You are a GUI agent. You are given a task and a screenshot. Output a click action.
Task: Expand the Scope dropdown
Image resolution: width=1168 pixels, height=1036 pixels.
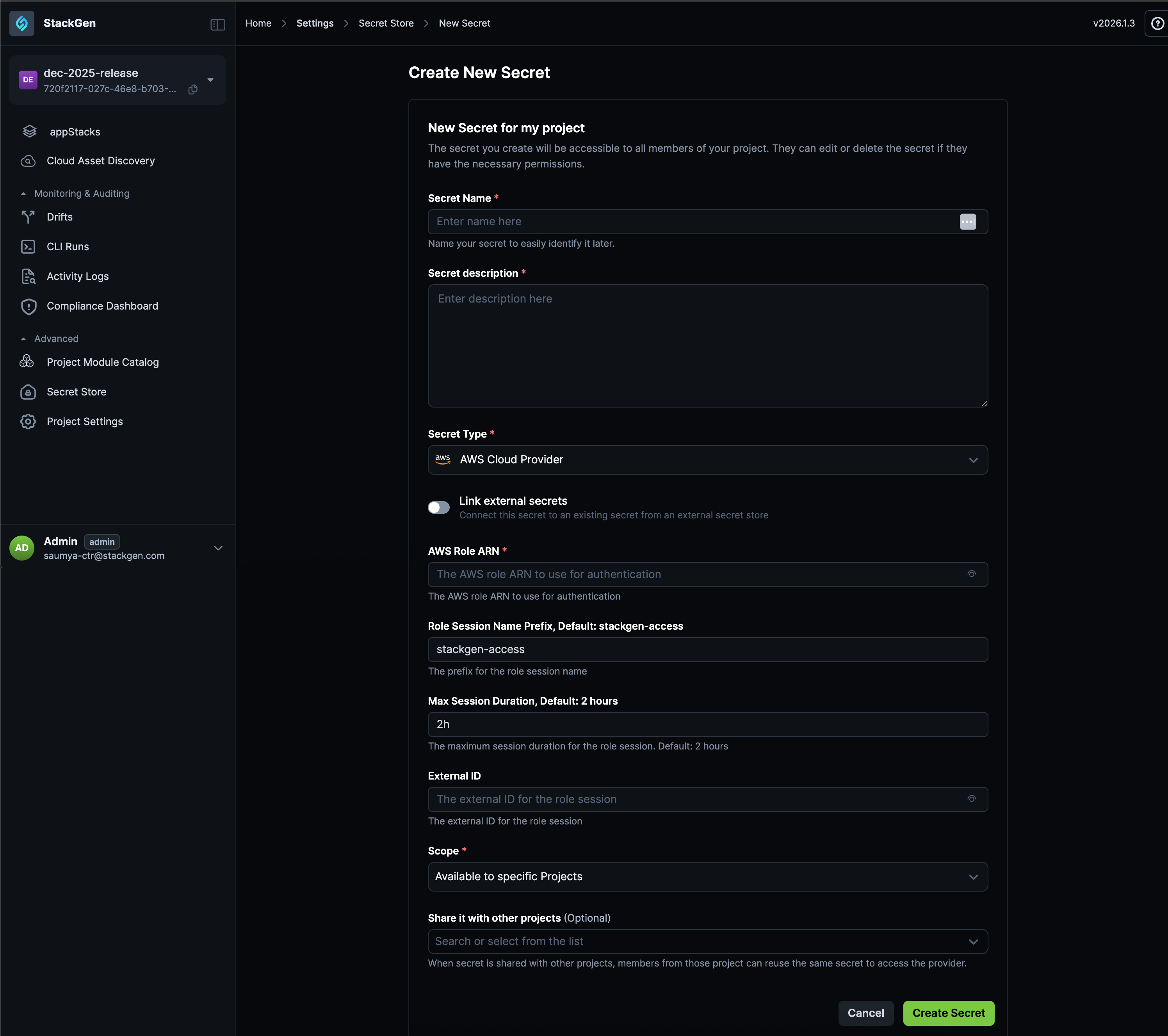(707, 877)
